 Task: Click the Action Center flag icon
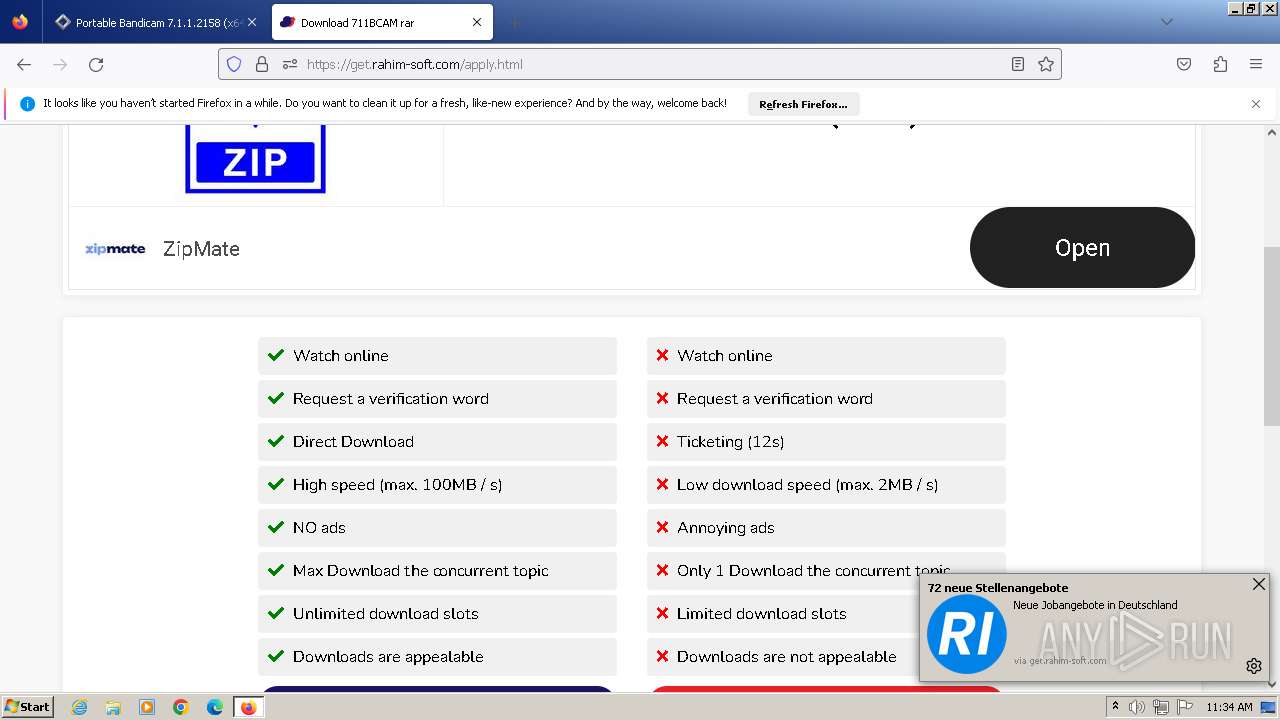pos(1185,707)
